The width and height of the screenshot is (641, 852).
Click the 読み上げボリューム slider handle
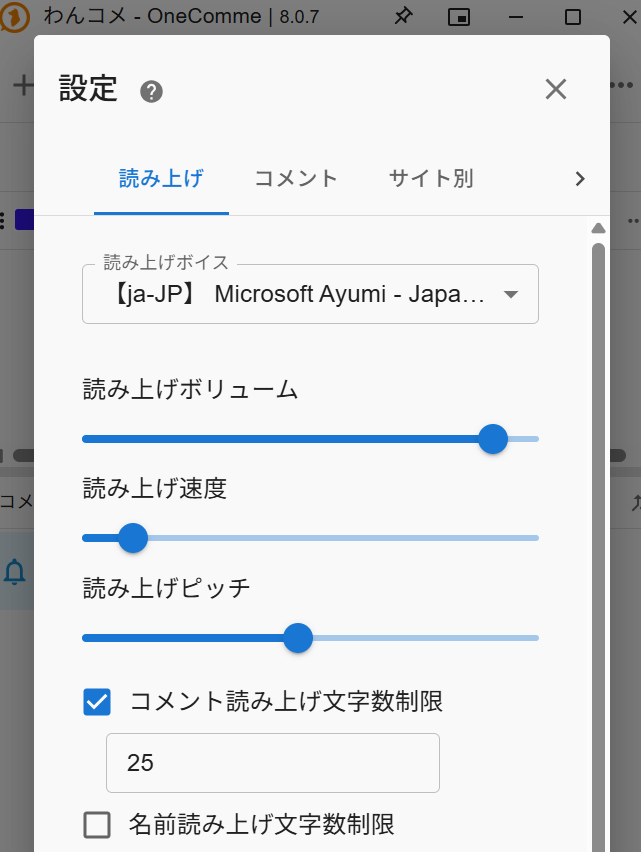(x=492, y=439)
